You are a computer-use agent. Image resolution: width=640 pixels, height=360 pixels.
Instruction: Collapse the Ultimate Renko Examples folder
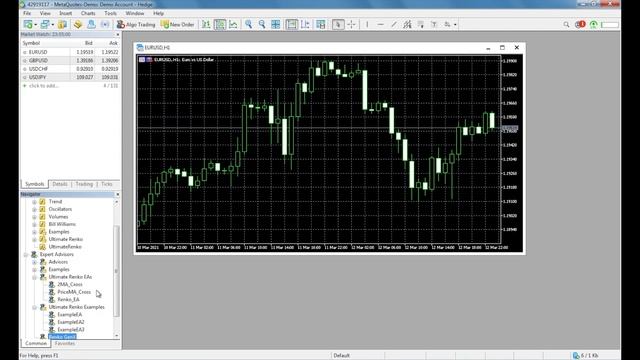pyautogui.click(x=34, y=307)
